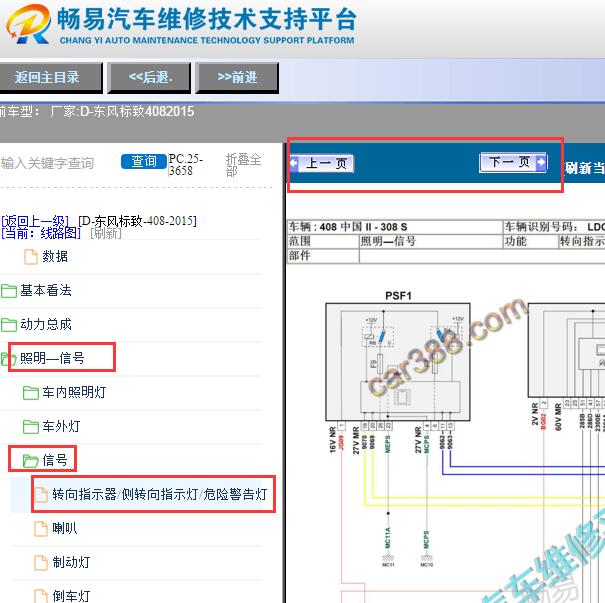Click the [D-东风标致-408-2015] breadcrumb text

pos(137,221)
